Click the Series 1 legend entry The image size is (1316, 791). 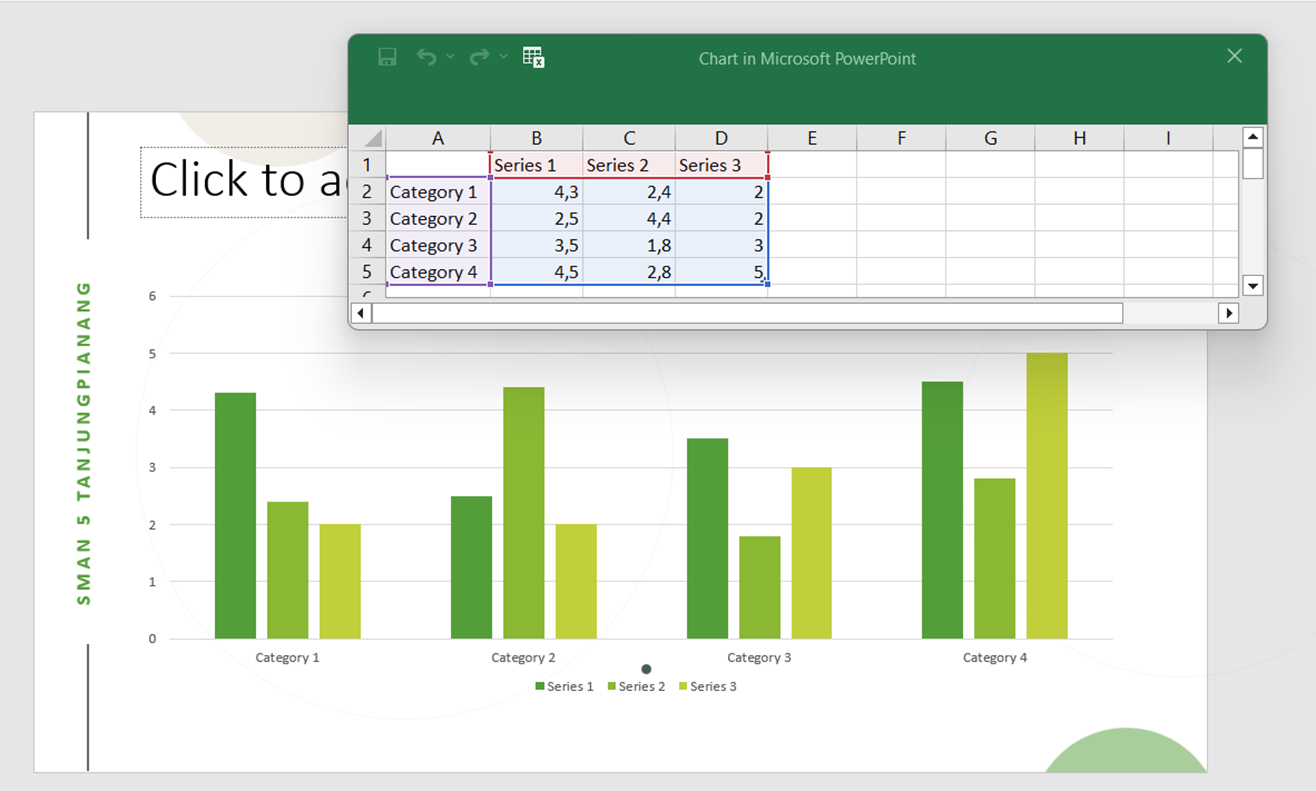coord(564,686)
